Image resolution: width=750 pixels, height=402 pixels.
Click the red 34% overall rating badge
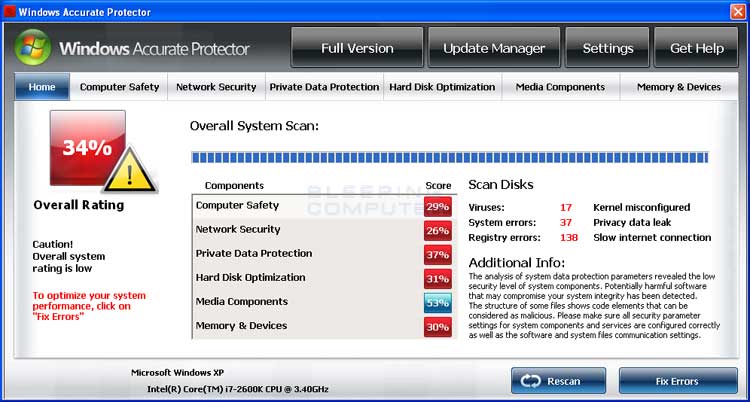pos(88,148)
